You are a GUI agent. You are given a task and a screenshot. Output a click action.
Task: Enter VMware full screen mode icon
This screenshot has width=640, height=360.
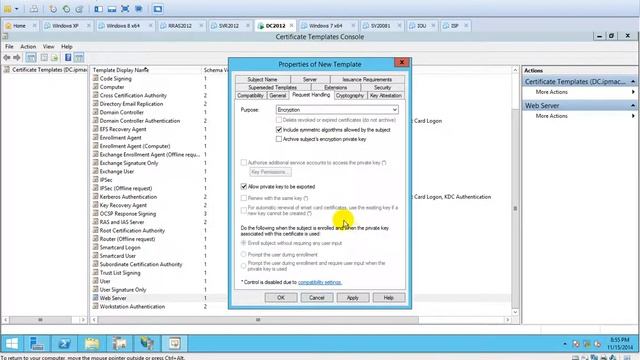[x=125, y=9]
